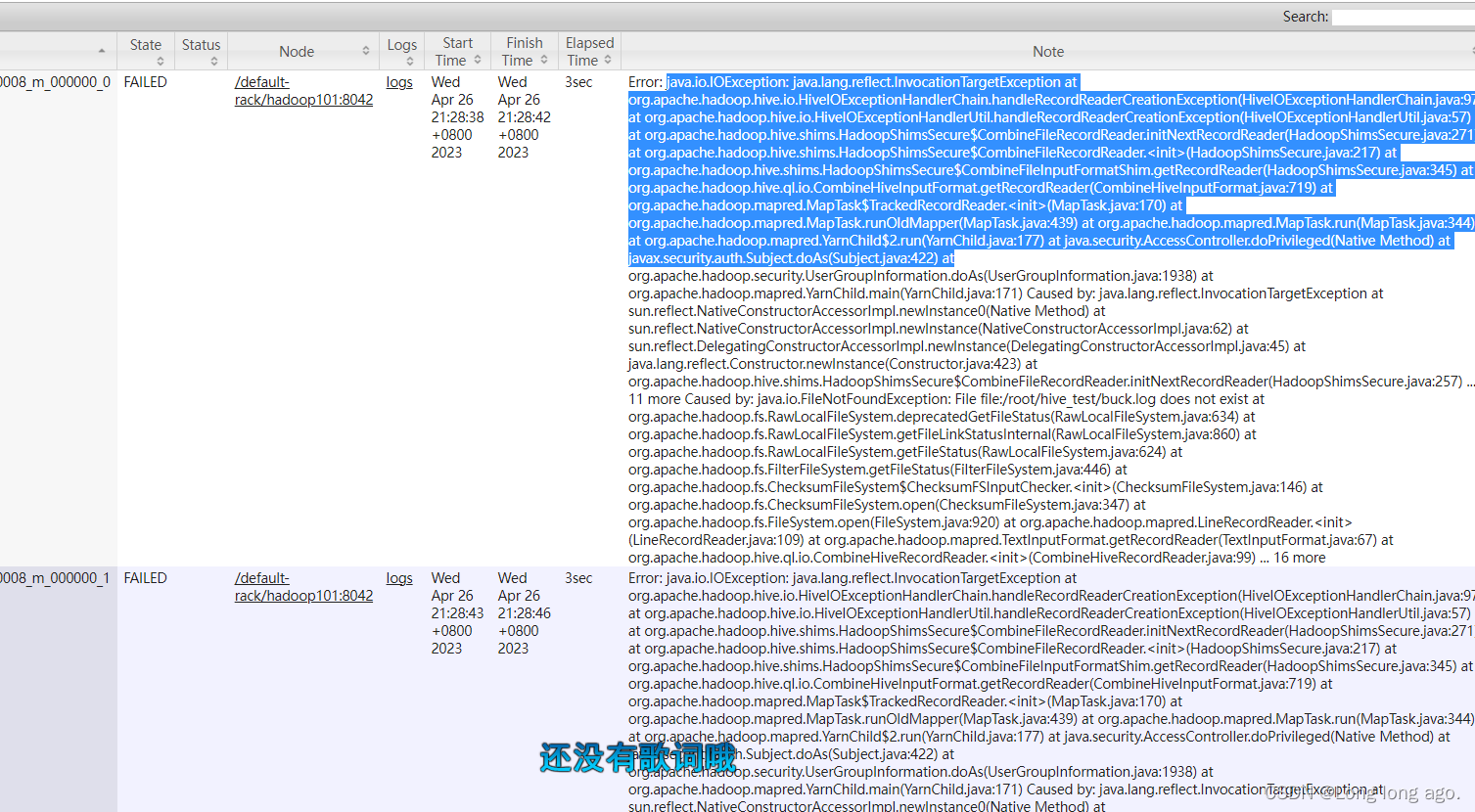Select the Note column header
The height and width of the screenshot is (812, 1475).
click(1047, 51)
